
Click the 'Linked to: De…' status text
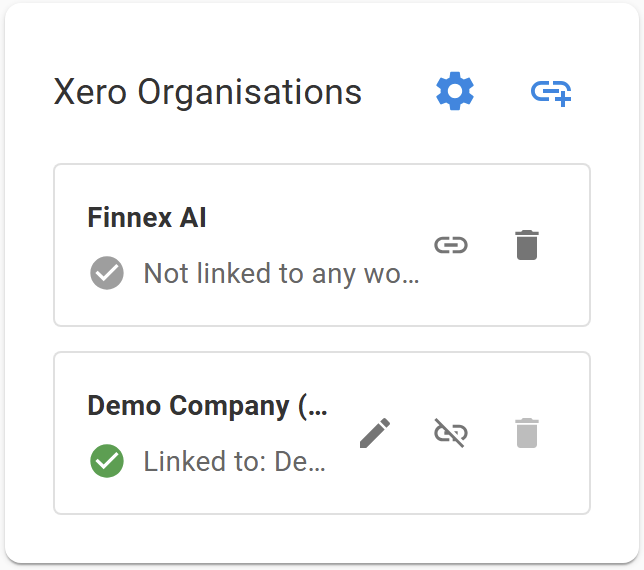235,461
